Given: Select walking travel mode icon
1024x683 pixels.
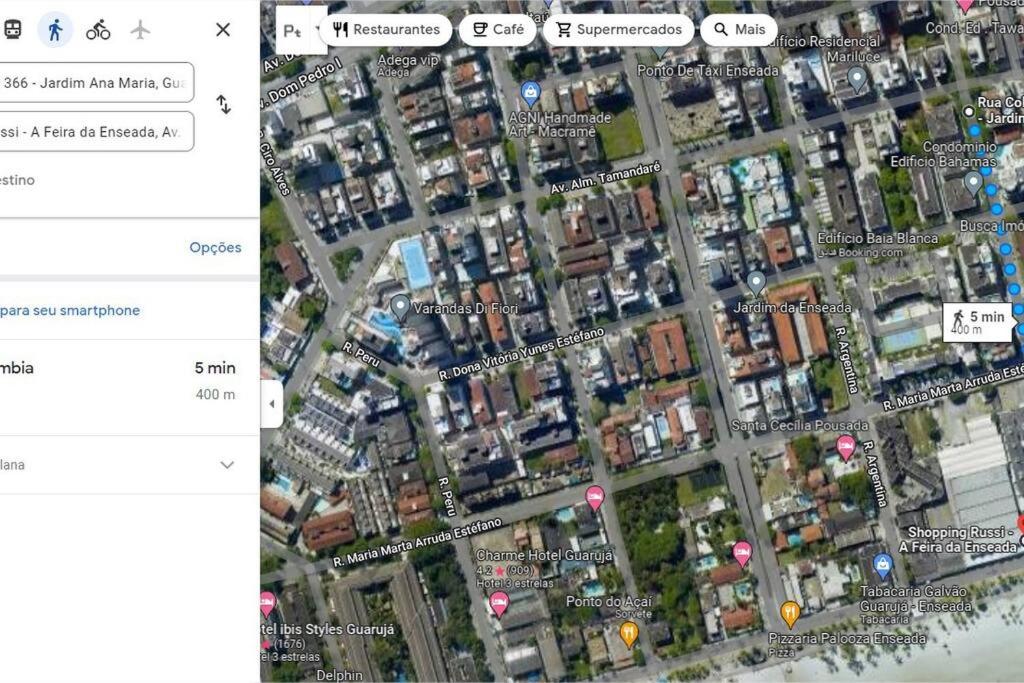Looking at the screenshot, I should (x=55, y=29).
